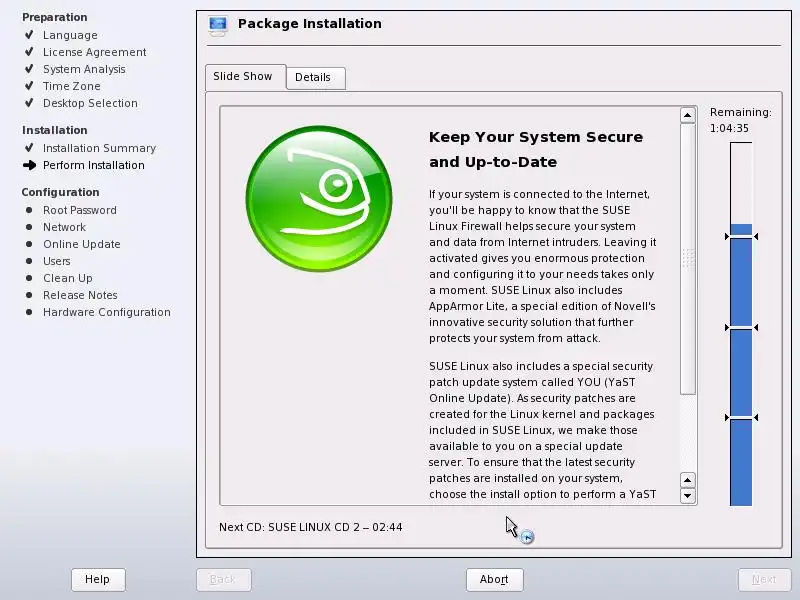Viewport: 800px width, 600px height.
Task: Switch to the Details tab
Action: click(x=315, y=78)
